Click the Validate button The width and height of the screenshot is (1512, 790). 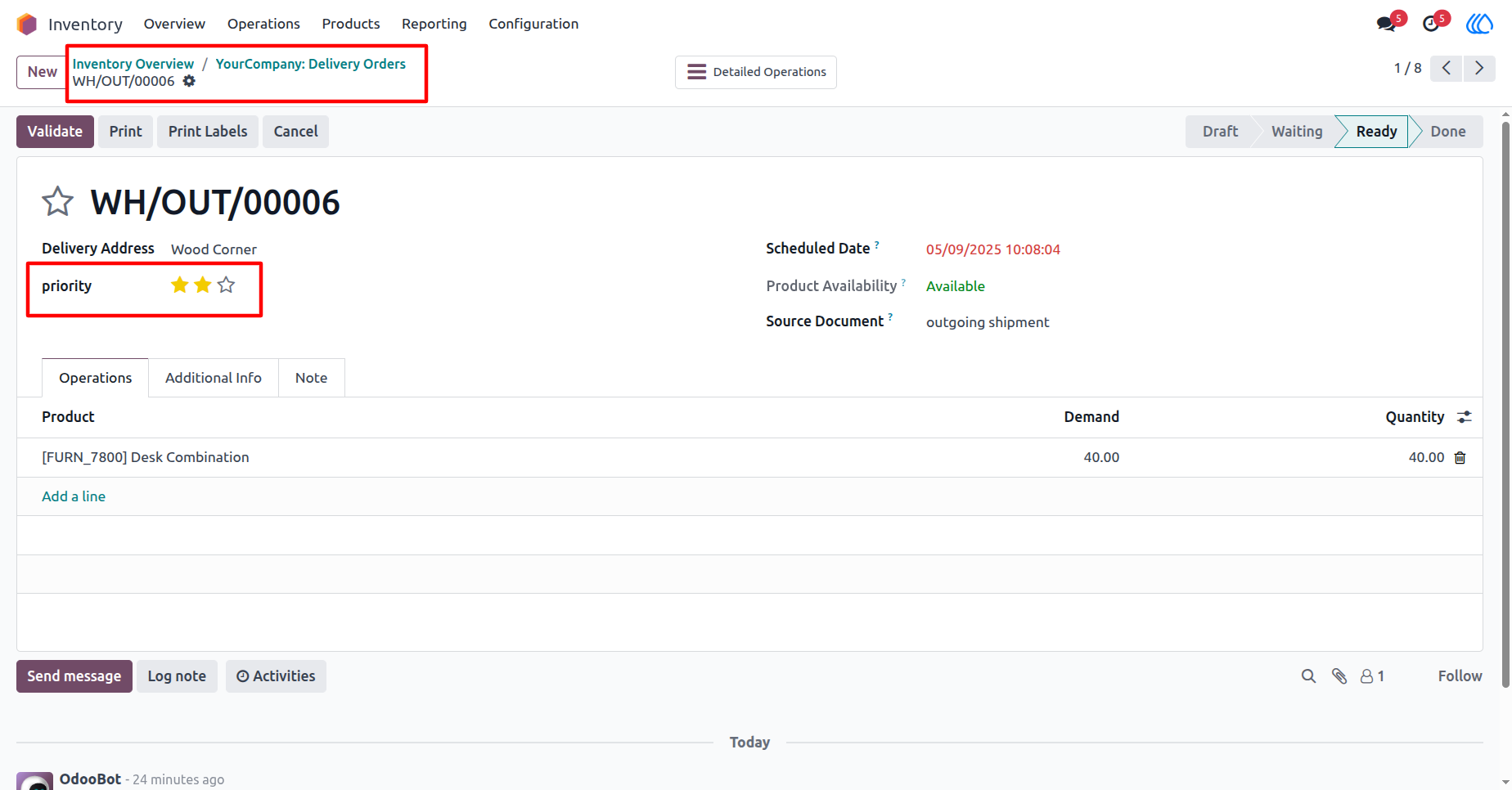tap(55, 132)
